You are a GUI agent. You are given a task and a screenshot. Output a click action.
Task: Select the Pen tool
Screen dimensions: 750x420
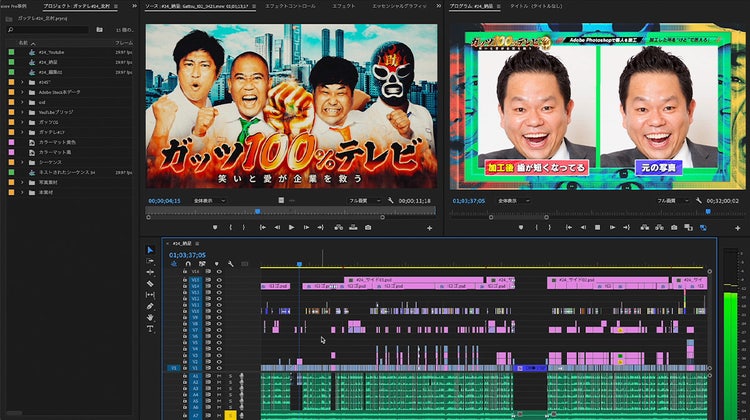click(x=150, y=306)
